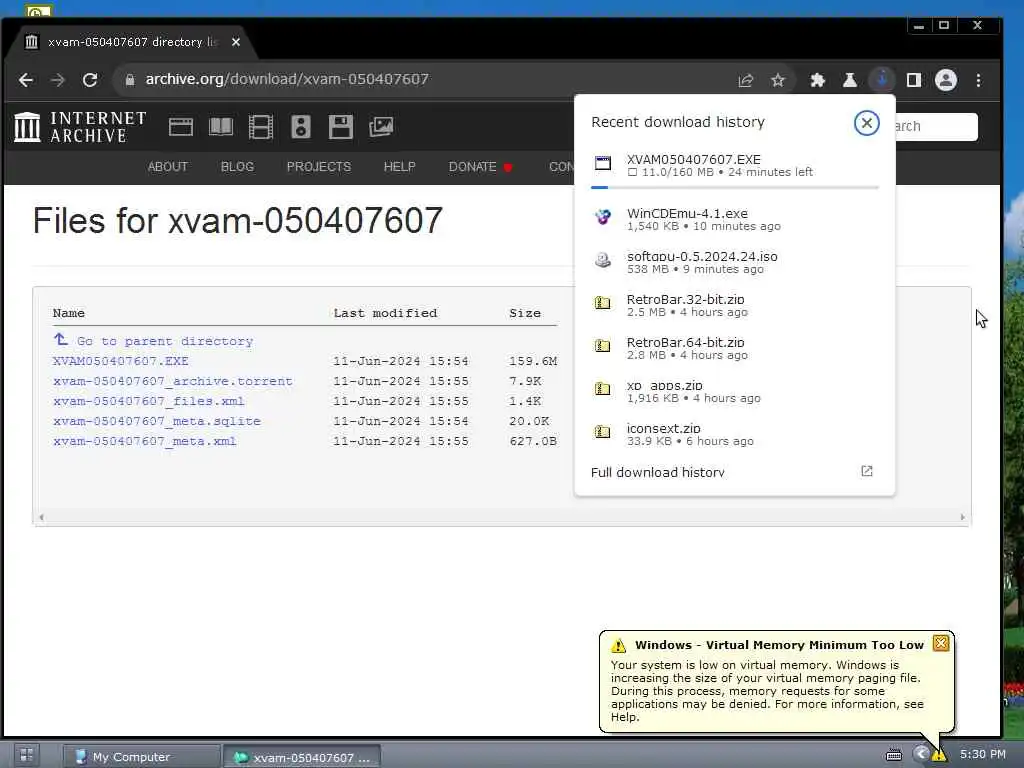1024x768 pixels.
Task: Open the Internet Archive Texts book icon
Action: 221,127
